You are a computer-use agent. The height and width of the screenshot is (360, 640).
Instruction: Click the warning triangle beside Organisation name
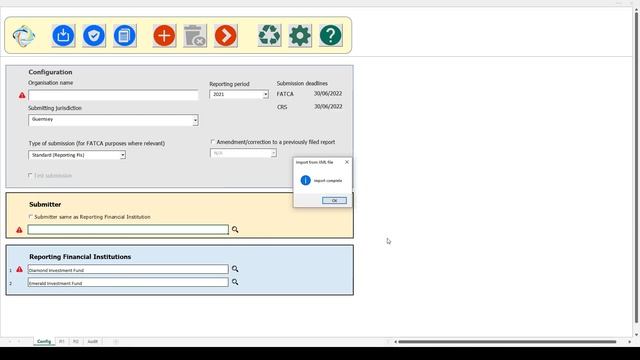[x=22, y=95]
